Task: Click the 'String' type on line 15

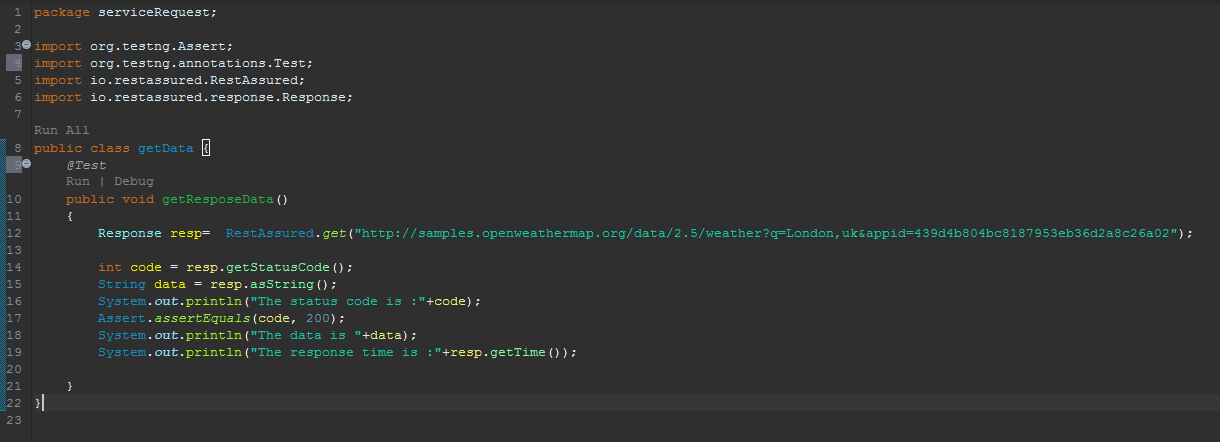Action: coord(122,284)
